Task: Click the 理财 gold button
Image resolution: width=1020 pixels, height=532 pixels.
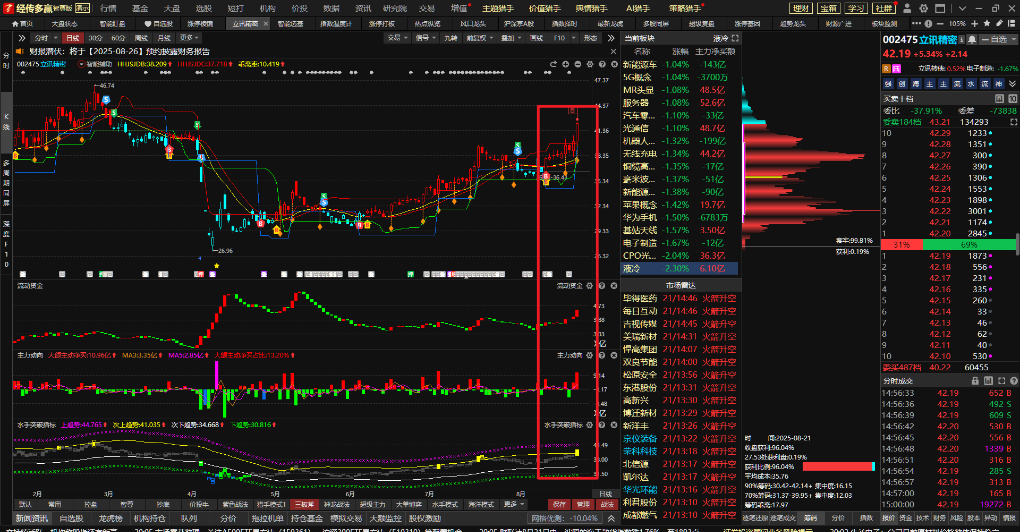Action: tap(801, 8)
